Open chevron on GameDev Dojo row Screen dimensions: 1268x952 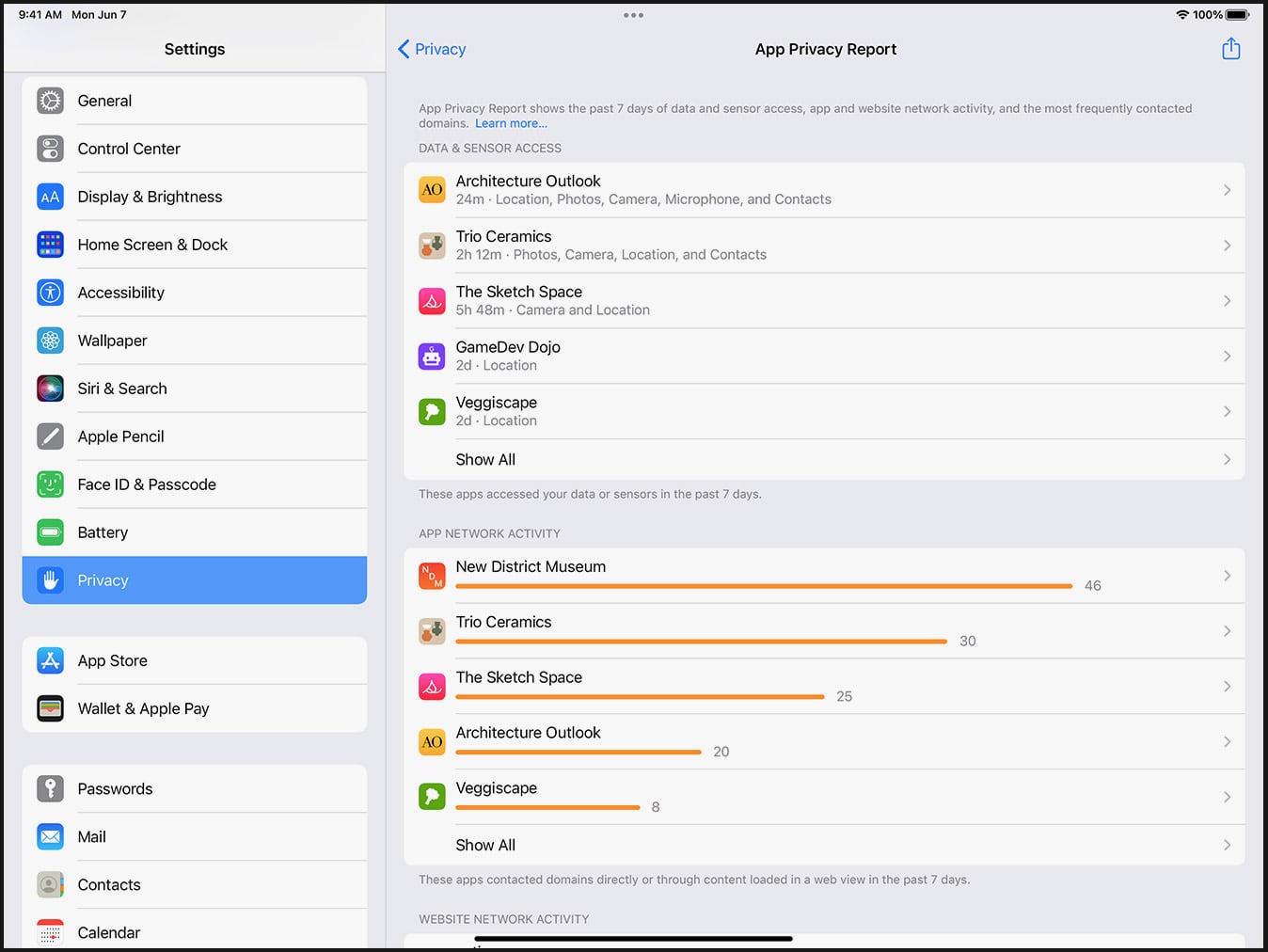pos(1227,357)
